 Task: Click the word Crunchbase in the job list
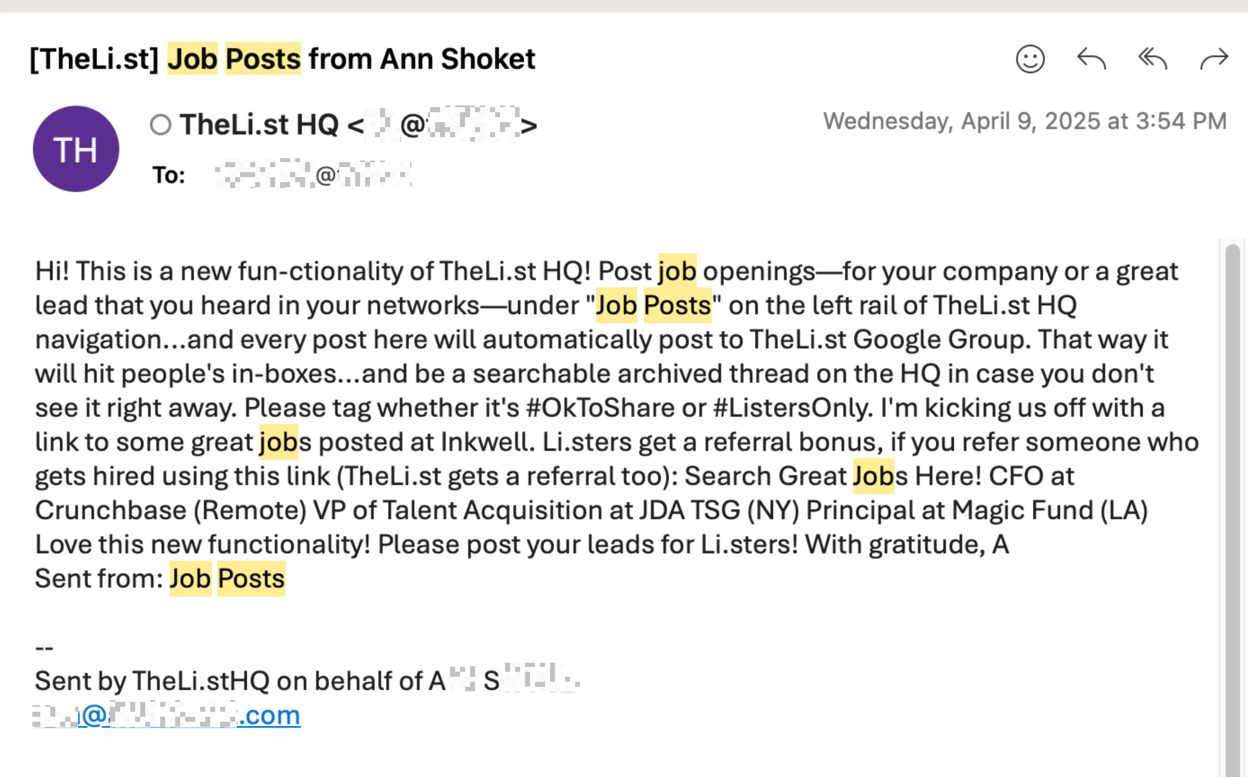pyautogui.click(x=110, y=510)
